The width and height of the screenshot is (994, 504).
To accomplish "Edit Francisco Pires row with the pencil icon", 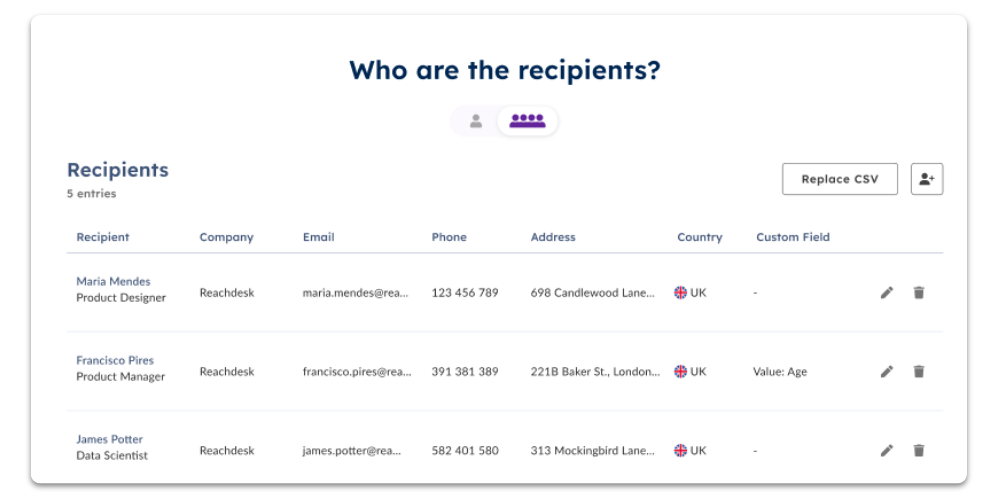I will point(887,372).
